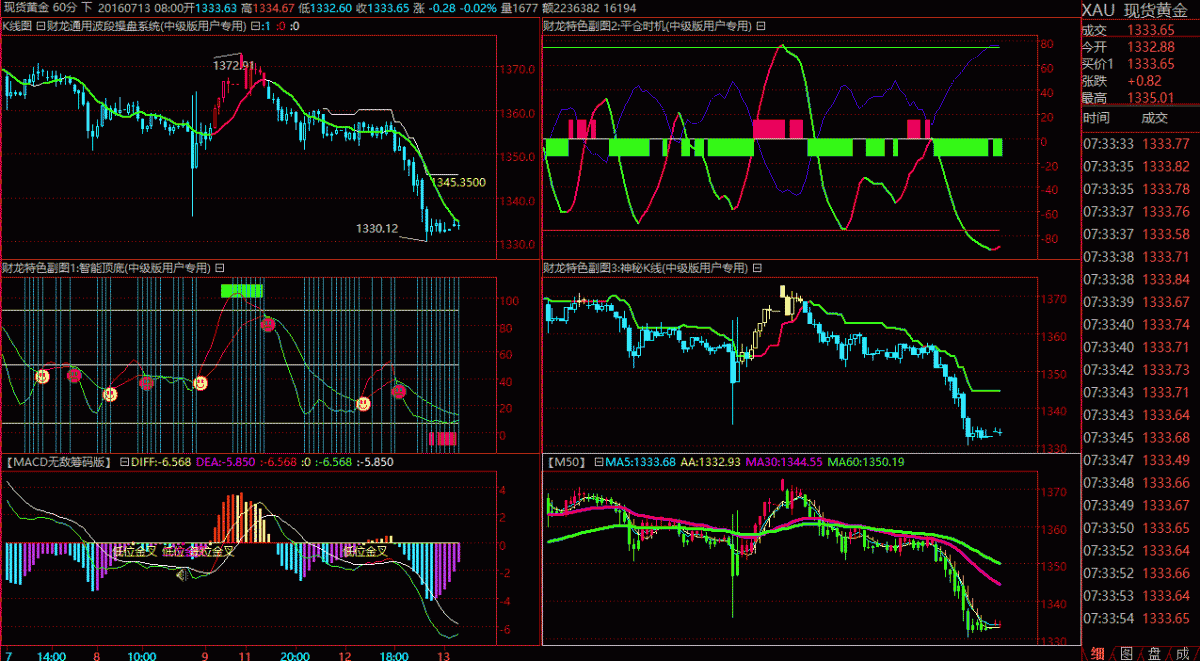Open the 盘 tab at bottom right
Image resolution: width=1200 pixels, height=661 pixels.
coord(1154,652)
